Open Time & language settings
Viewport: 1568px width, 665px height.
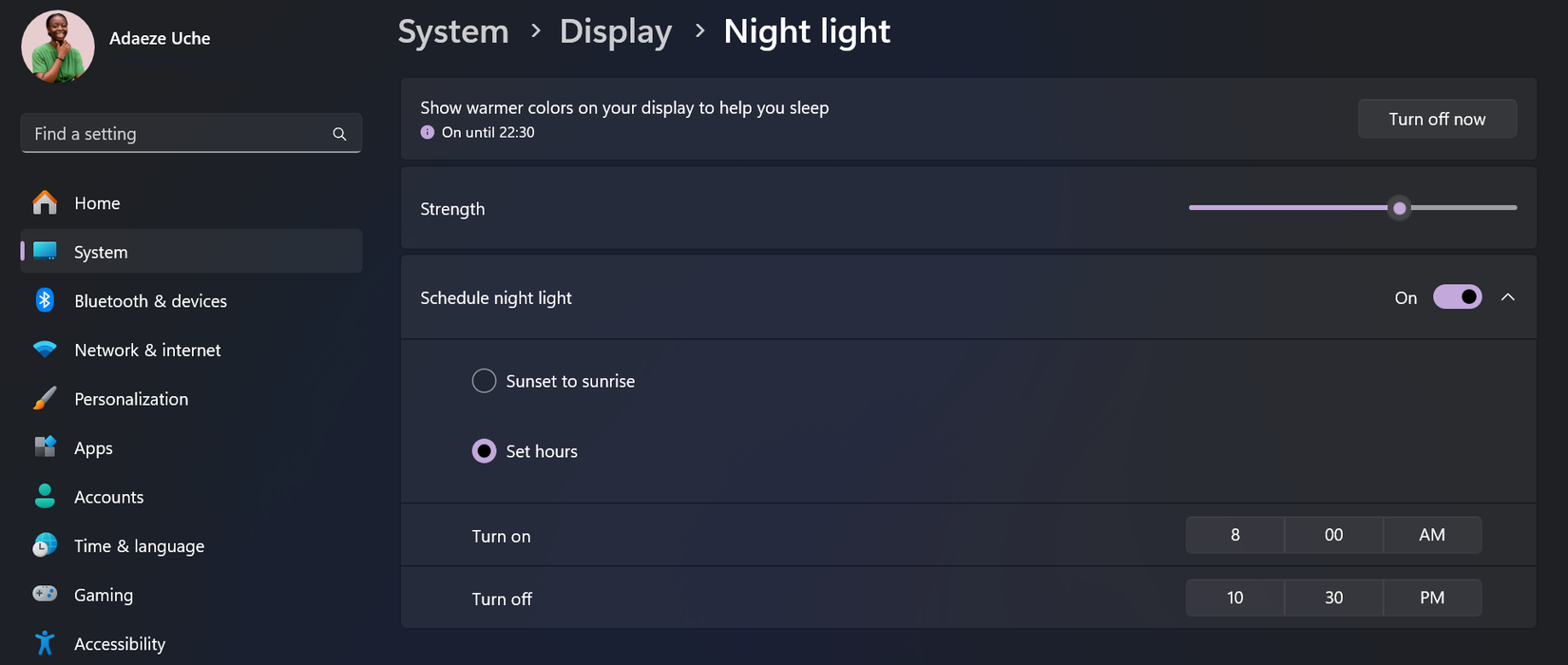tap(44, 545)
